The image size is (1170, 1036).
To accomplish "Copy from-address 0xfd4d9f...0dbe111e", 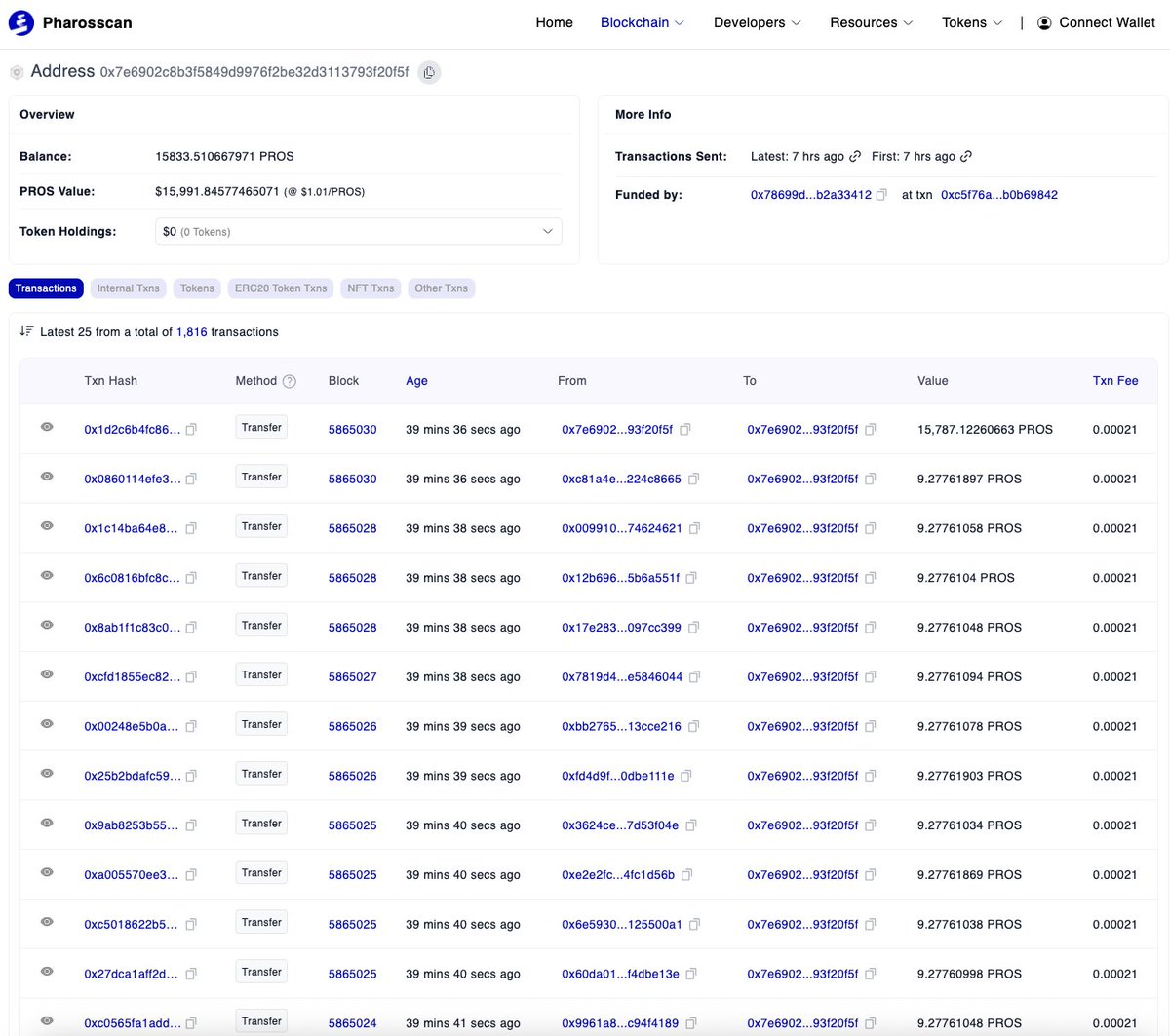I will pyautogui.click(x=685, y=776).
